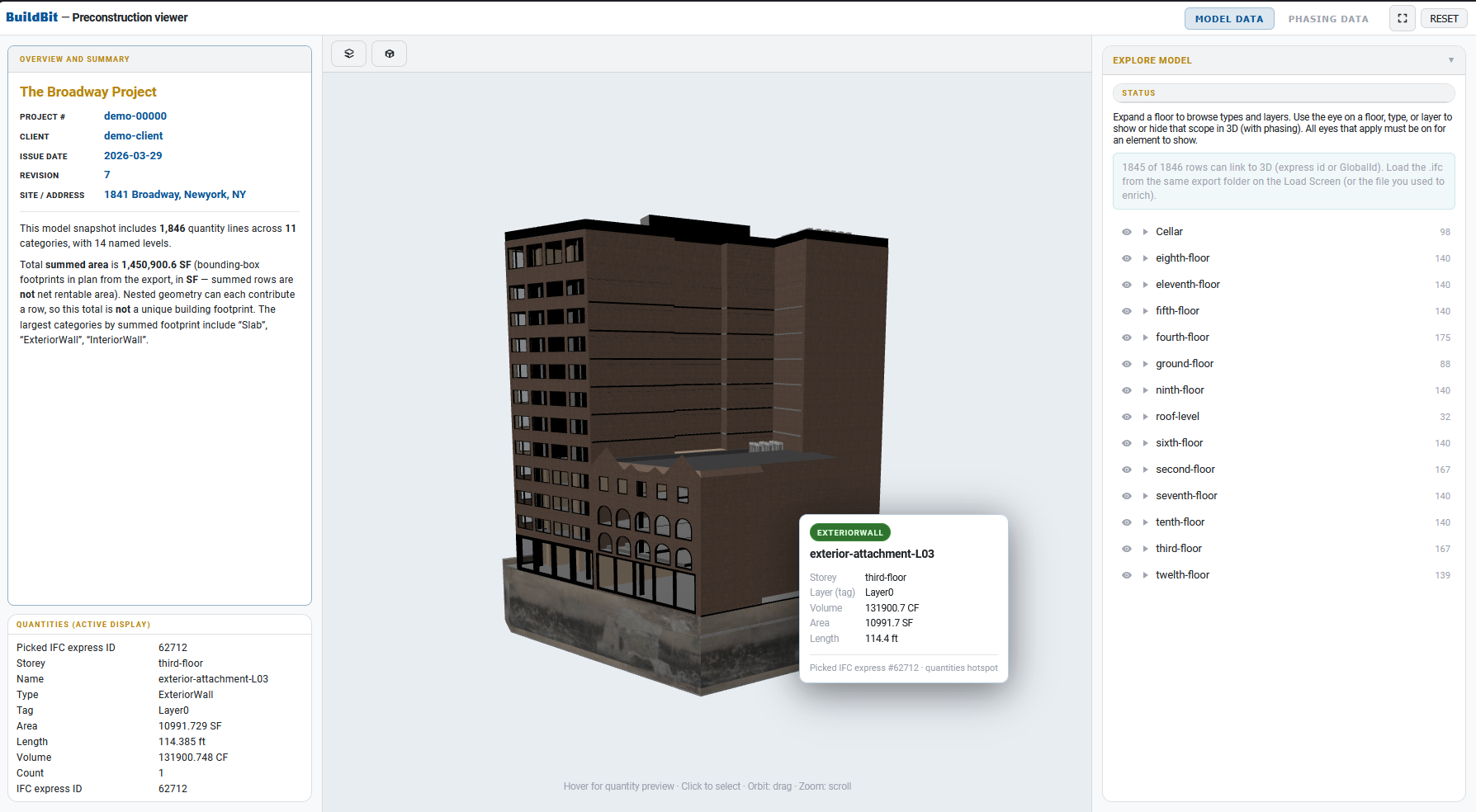The image size is (1476, 812).
Task: Toggle visibility eye for fifth-floor
Action: (x=1126, y=311)
